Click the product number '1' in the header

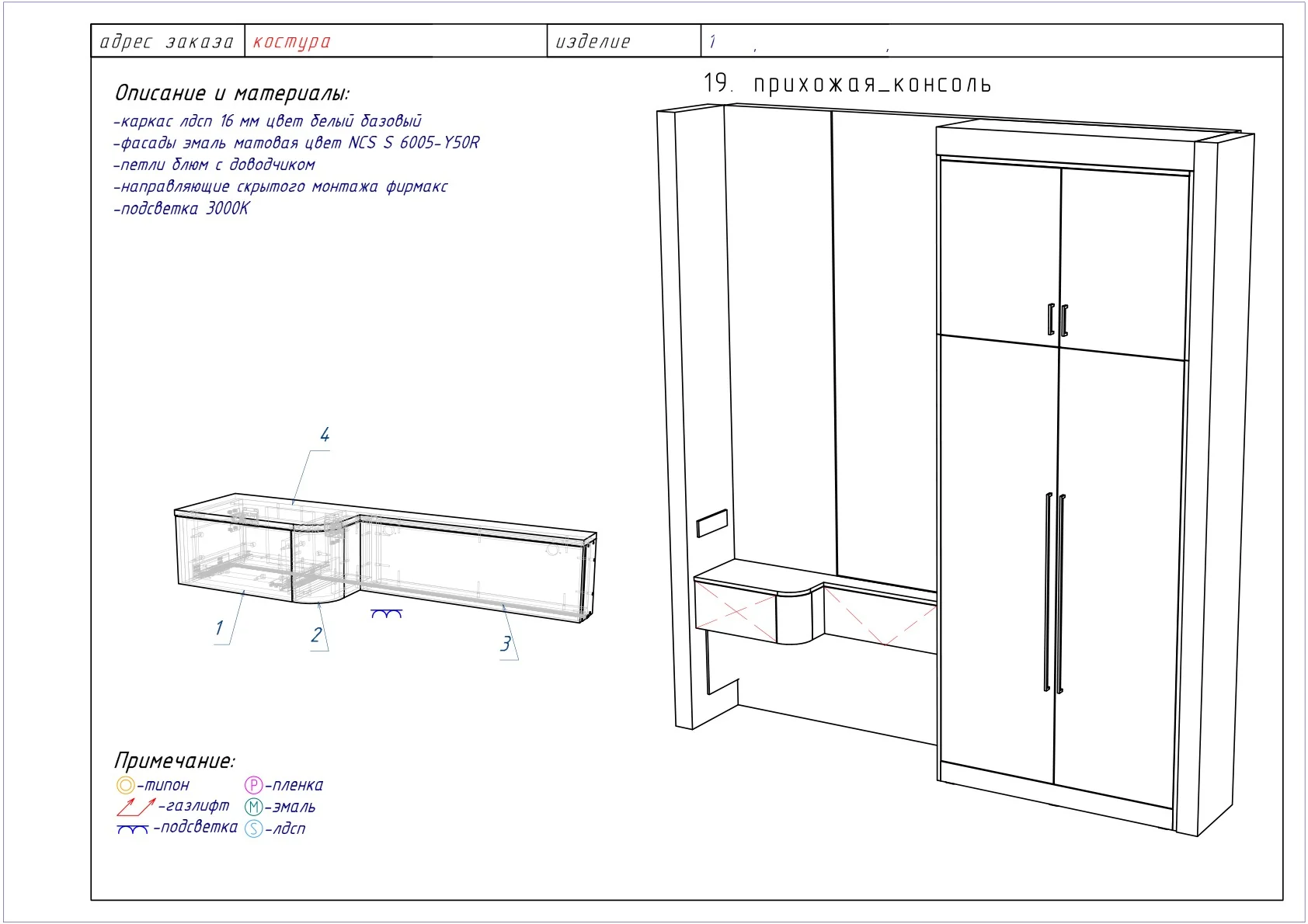pos(712,42)
